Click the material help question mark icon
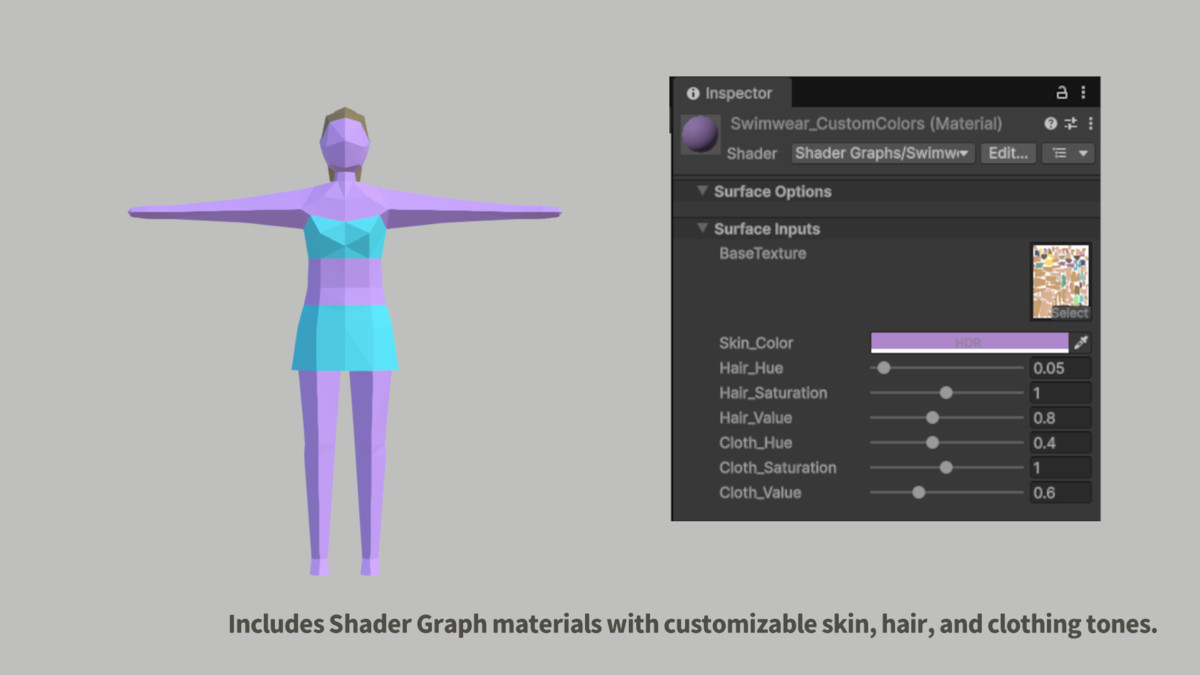 1049,123
